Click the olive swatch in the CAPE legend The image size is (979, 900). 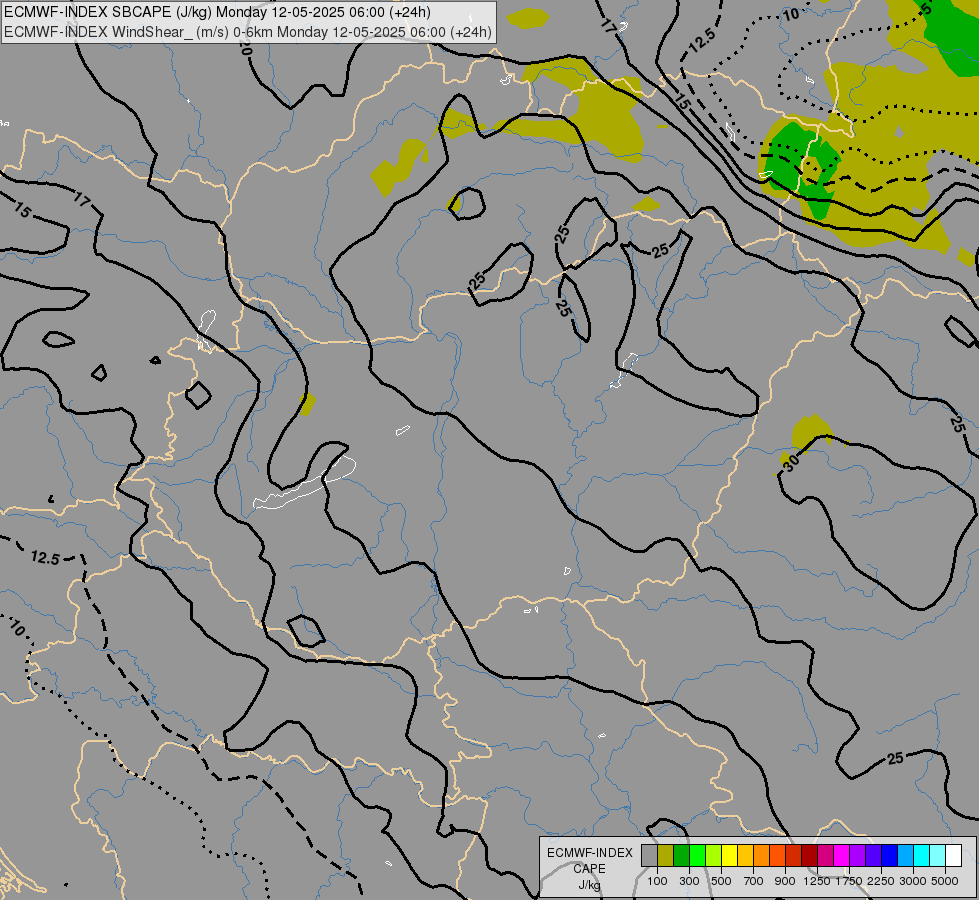pos(666,856)
